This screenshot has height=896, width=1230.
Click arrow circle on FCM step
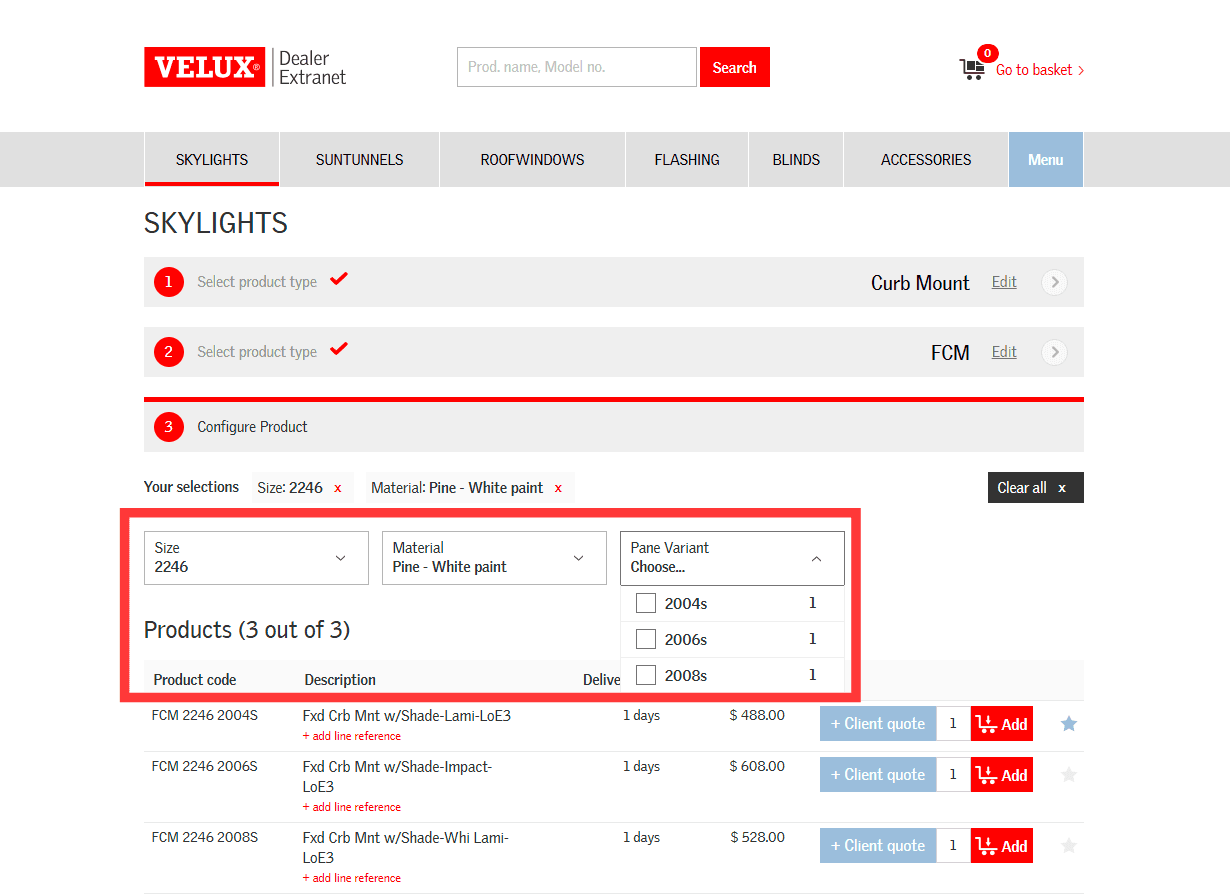coord(1054,352)
